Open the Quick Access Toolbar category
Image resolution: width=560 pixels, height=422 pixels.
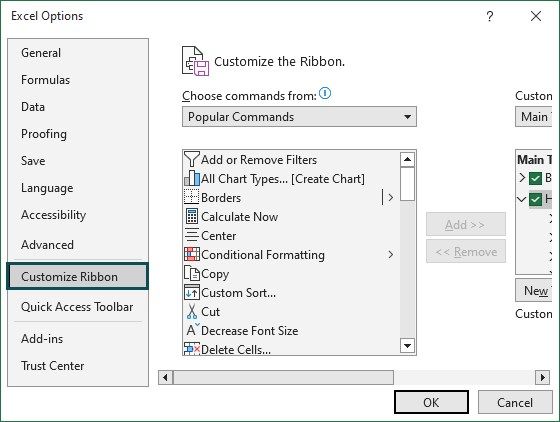tap(77, 307)
